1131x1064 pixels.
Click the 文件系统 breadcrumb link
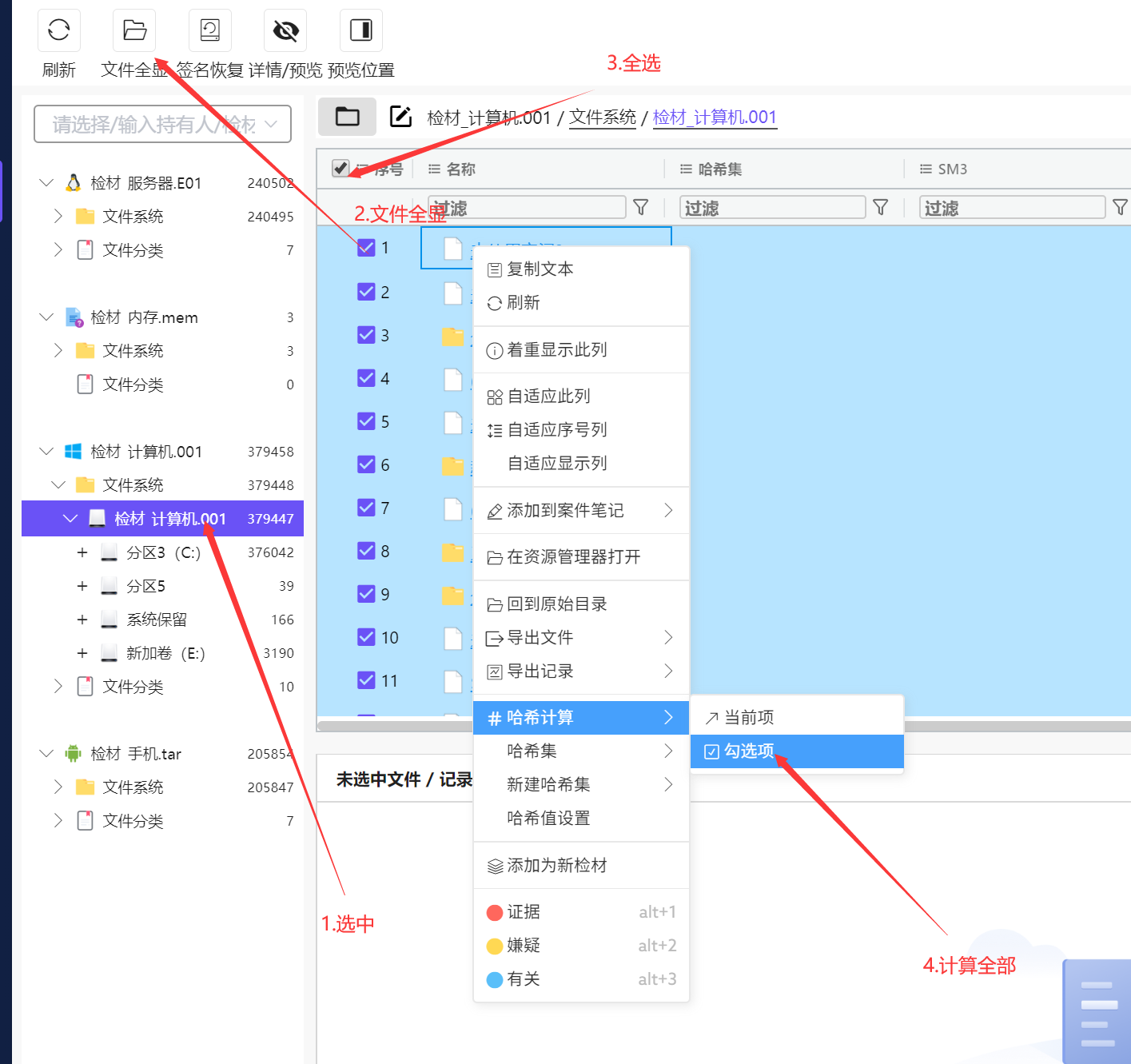pyautogui.click(x=603, y=118)
